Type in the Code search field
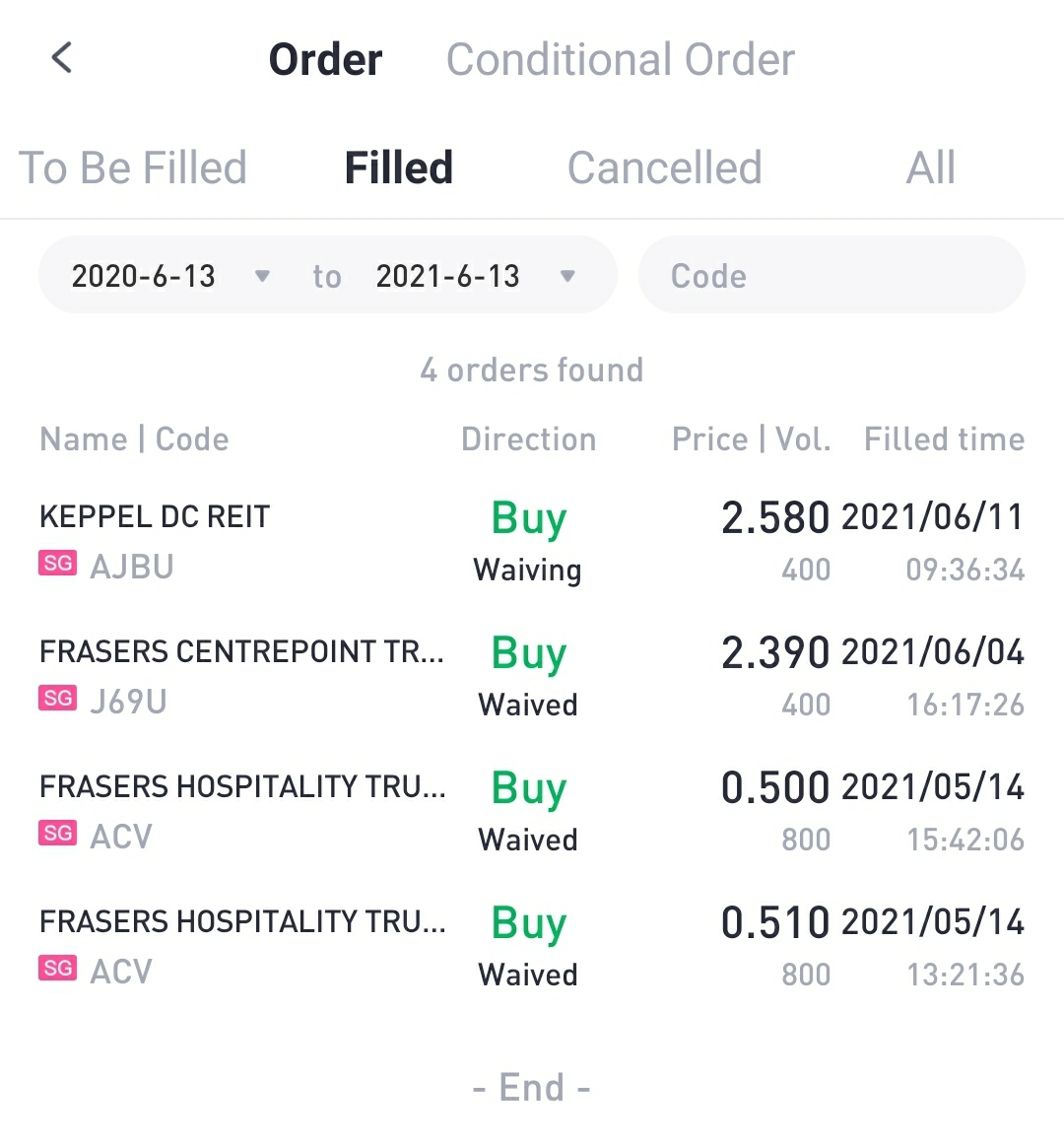Screen dimensions: 1064x1145 pos(831,276)
